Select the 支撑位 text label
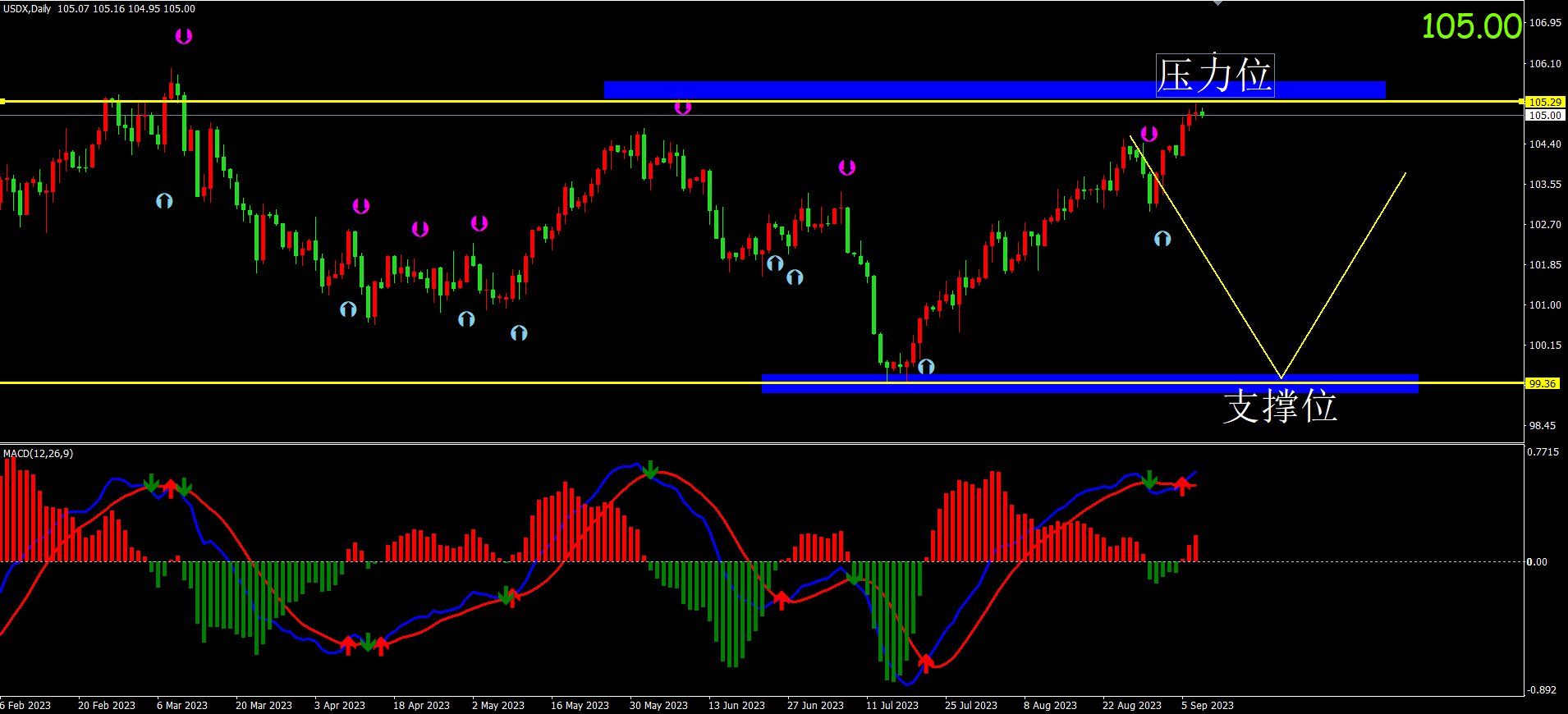This screenshot has width=1568, height=714. [x=1280, y=406]
